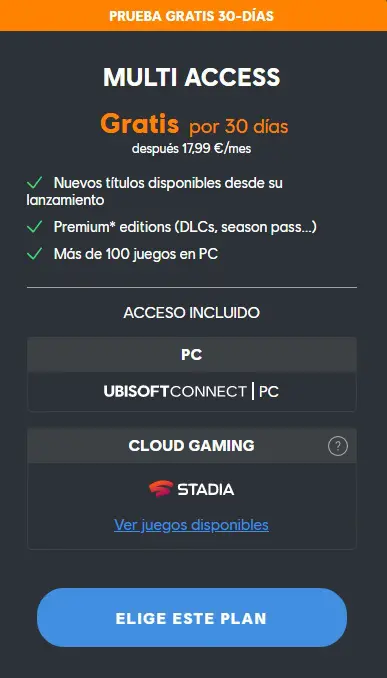The width and height of the screenshot is (387, 678).
Task: Click the Gratis por 30 días price text
Action: click(x=194, y=125)
